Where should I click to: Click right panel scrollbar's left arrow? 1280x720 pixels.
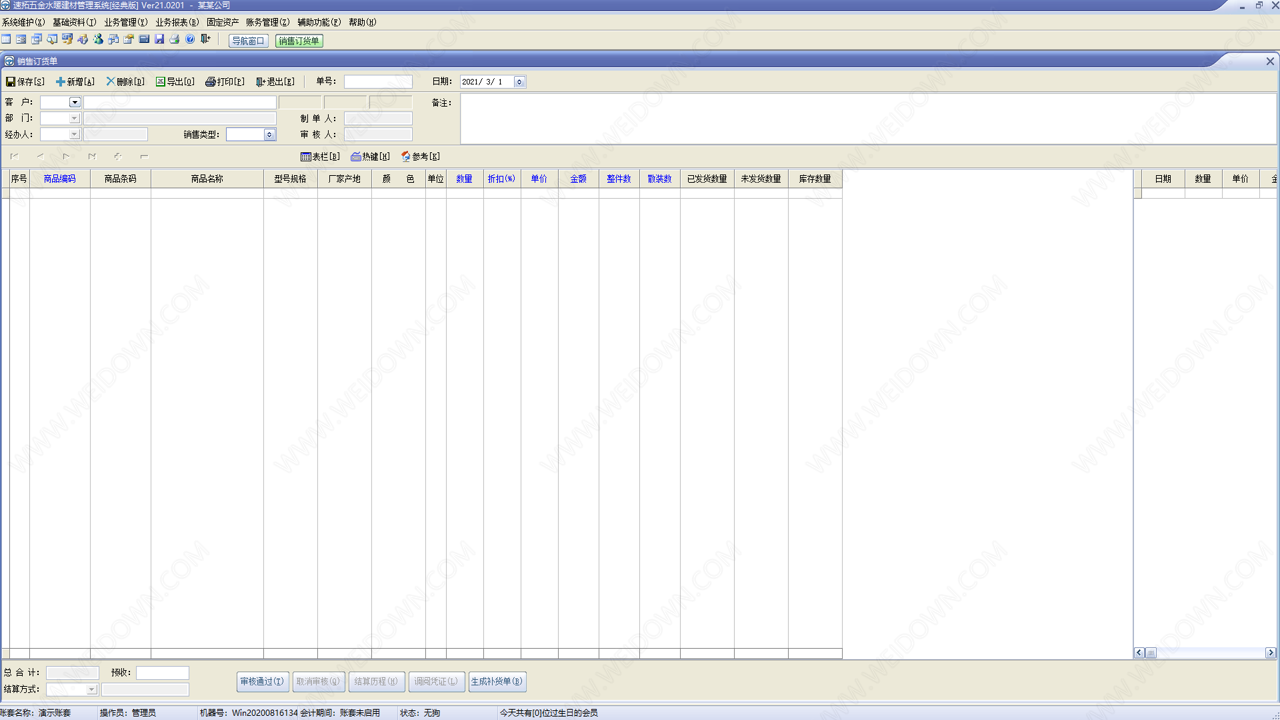click(1139, 653)
